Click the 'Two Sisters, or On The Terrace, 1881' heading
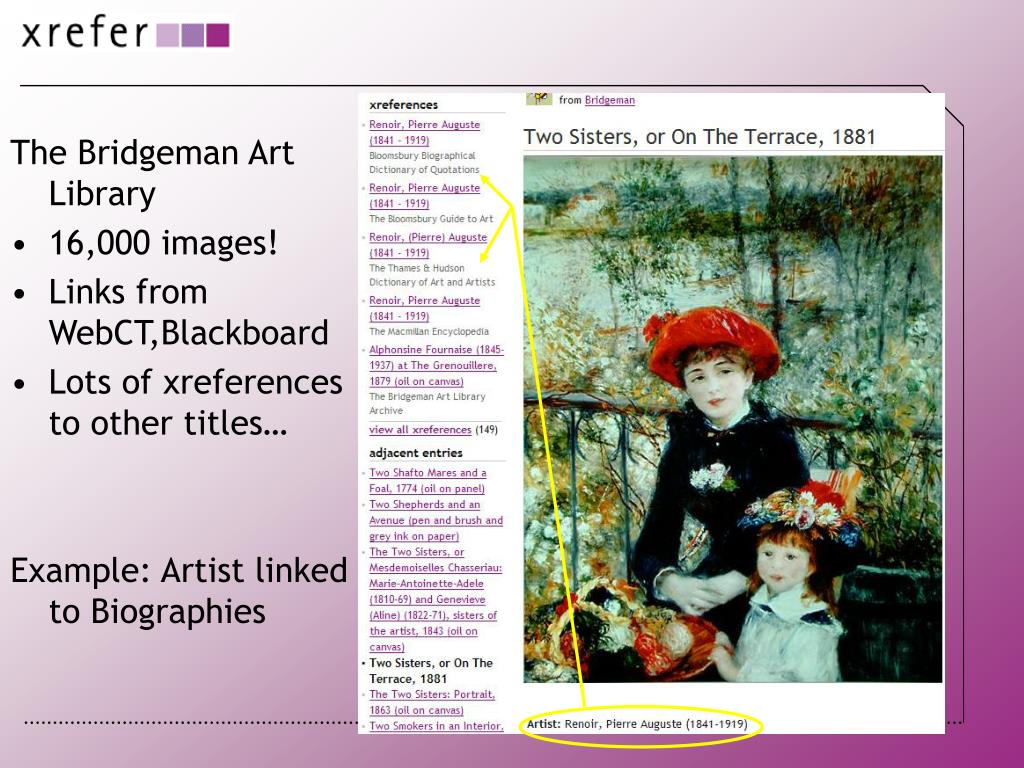The width and height of the screenshot is (1024, 768). [x=699, y=136]
